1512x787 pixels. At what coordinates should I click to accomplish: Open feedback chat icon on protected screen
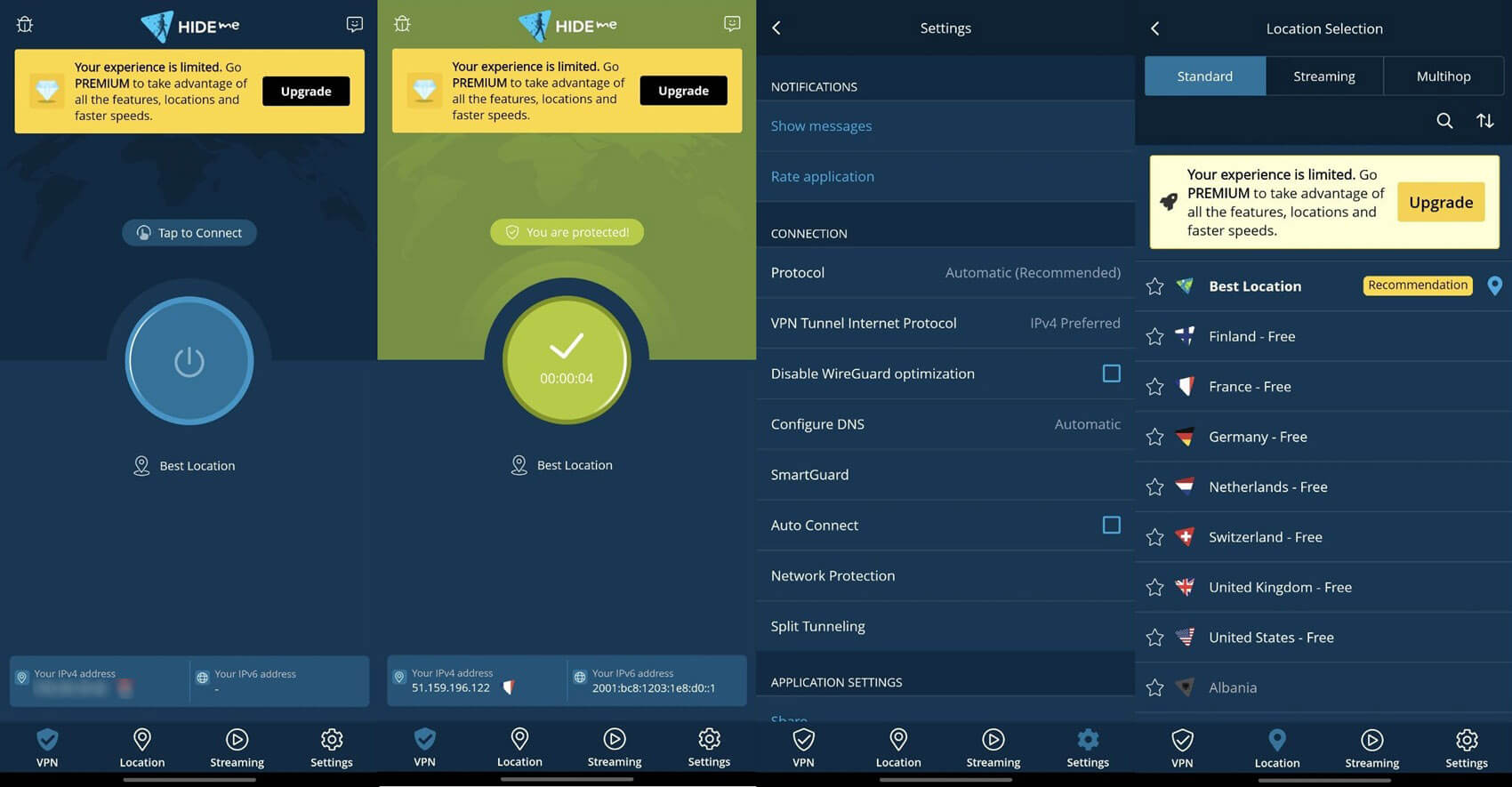732,23
